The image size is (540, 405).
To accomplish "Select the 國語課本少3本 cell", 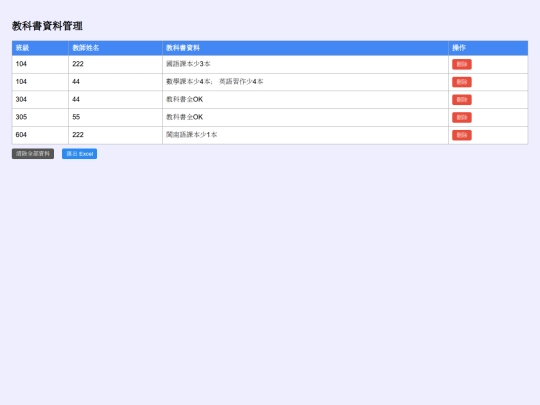I will 305,64.
